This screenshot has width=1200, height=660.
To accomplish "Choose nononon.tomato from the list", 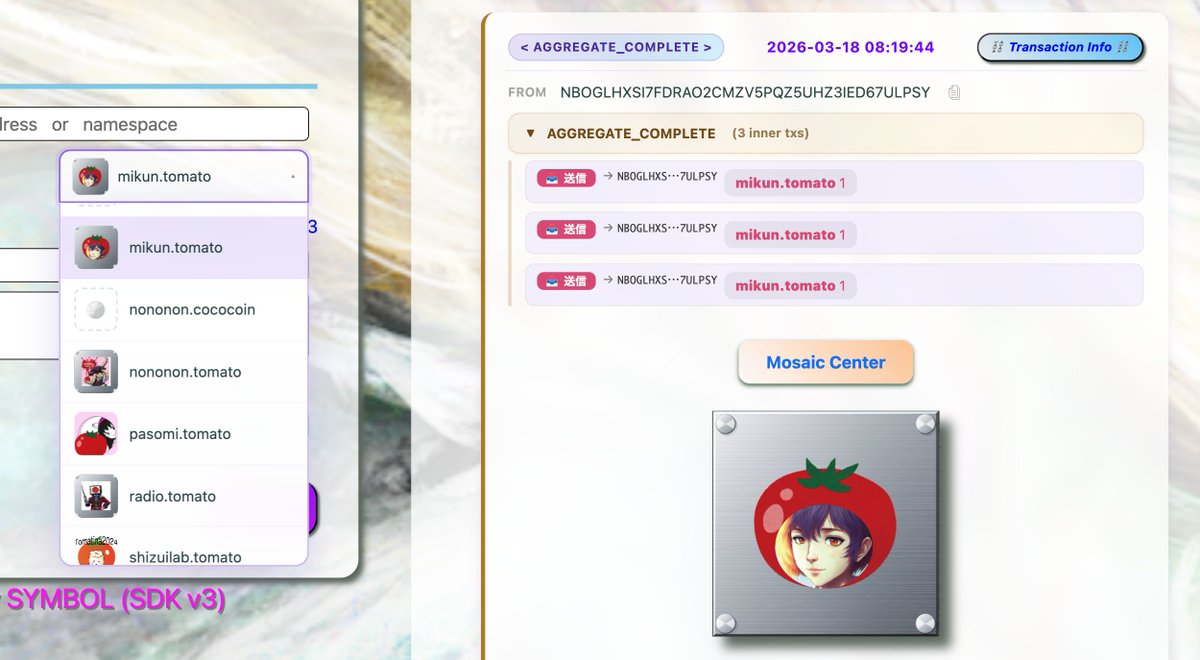I will coord(184,372).
